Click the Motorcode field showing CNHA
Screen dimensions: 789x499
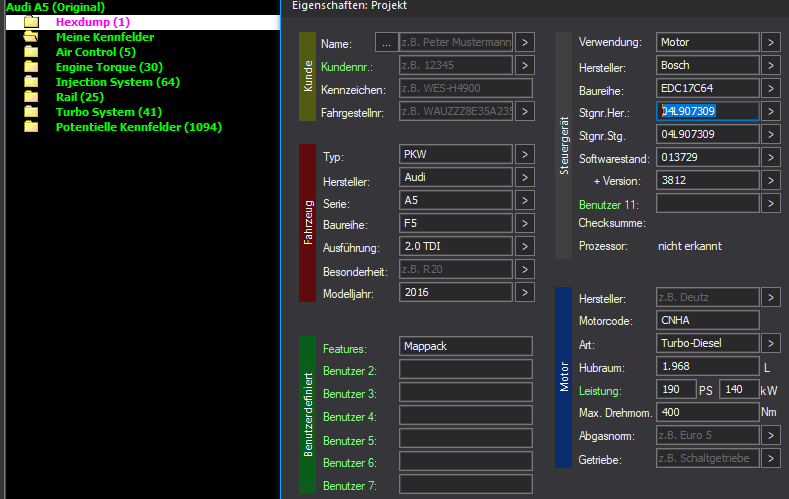707,320
